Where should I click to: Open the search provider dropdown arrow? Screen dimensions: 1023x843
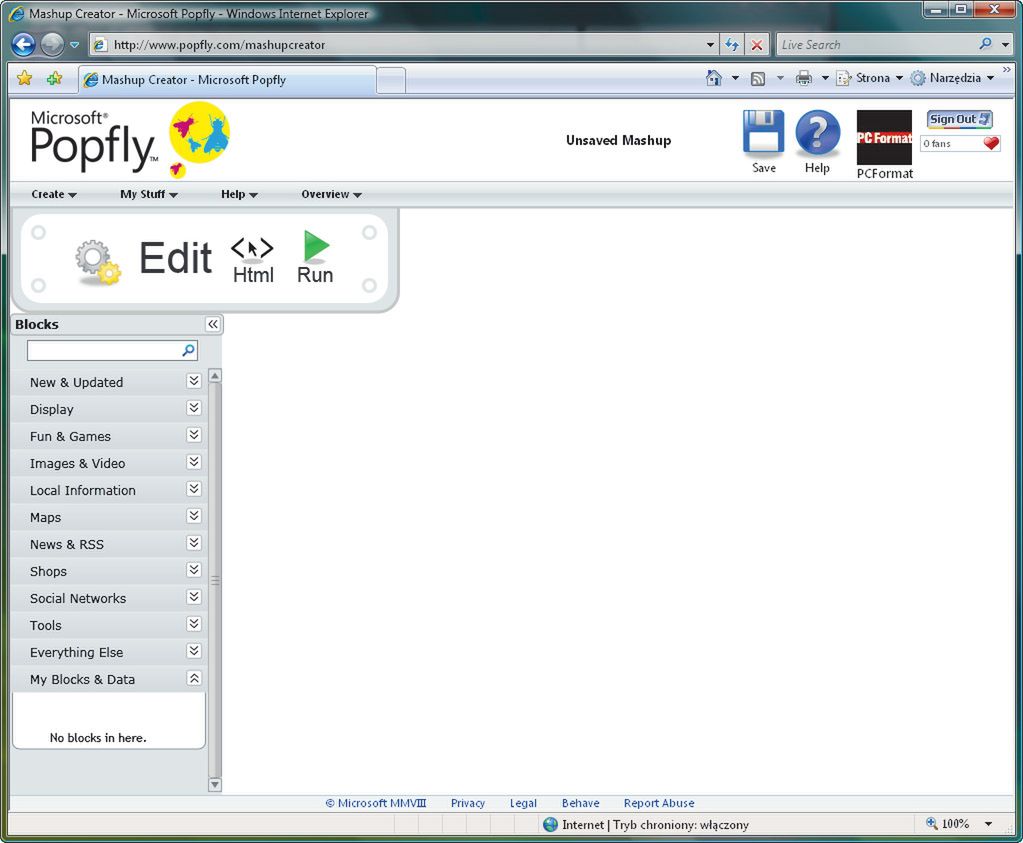point(1006,45)
